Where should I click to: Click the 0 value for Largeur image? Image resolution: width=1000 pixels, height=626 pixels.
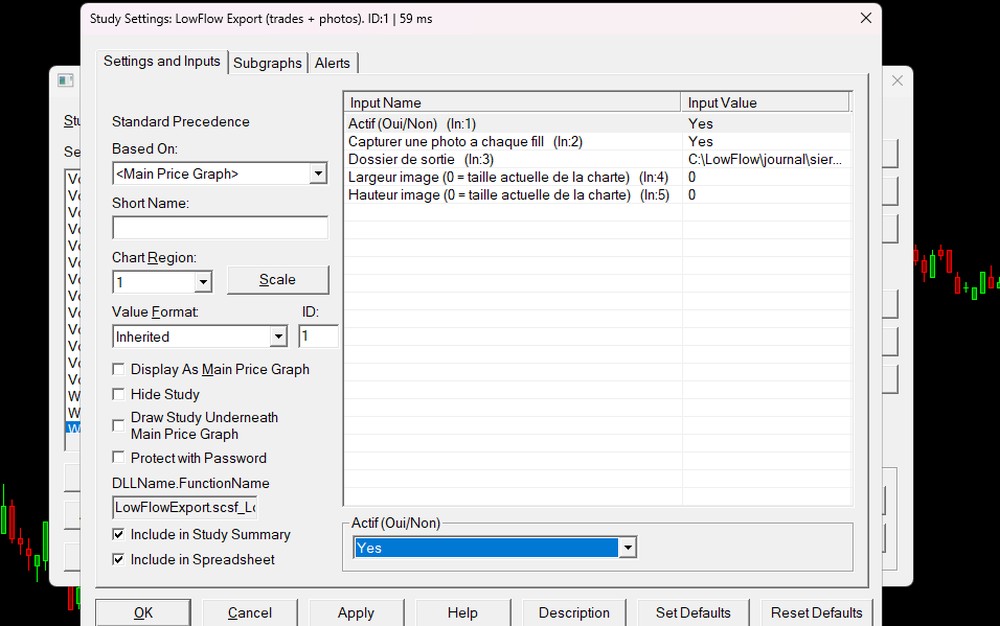pyautogui.click(x=692, y=177)
